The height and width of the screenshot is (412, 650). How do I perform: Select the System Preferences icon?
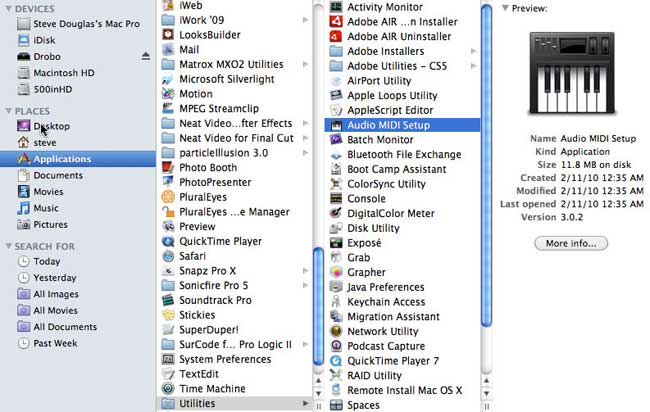click(x=168, y=359)
